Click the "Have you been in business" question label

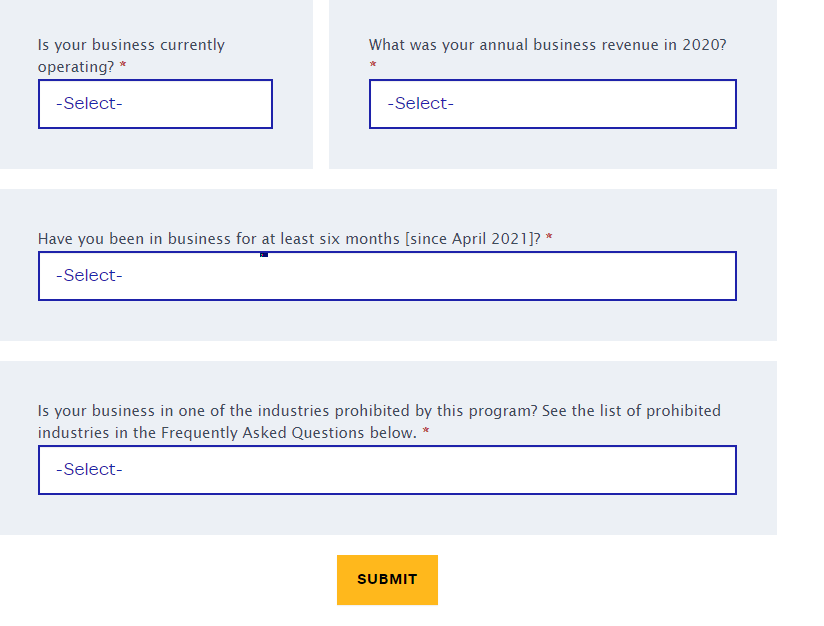(288, 239)
